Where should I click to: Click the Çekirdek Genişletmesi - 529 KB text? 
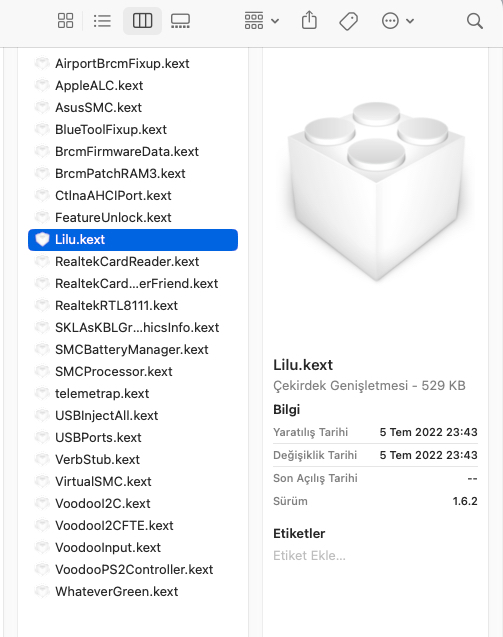(369, 386)
